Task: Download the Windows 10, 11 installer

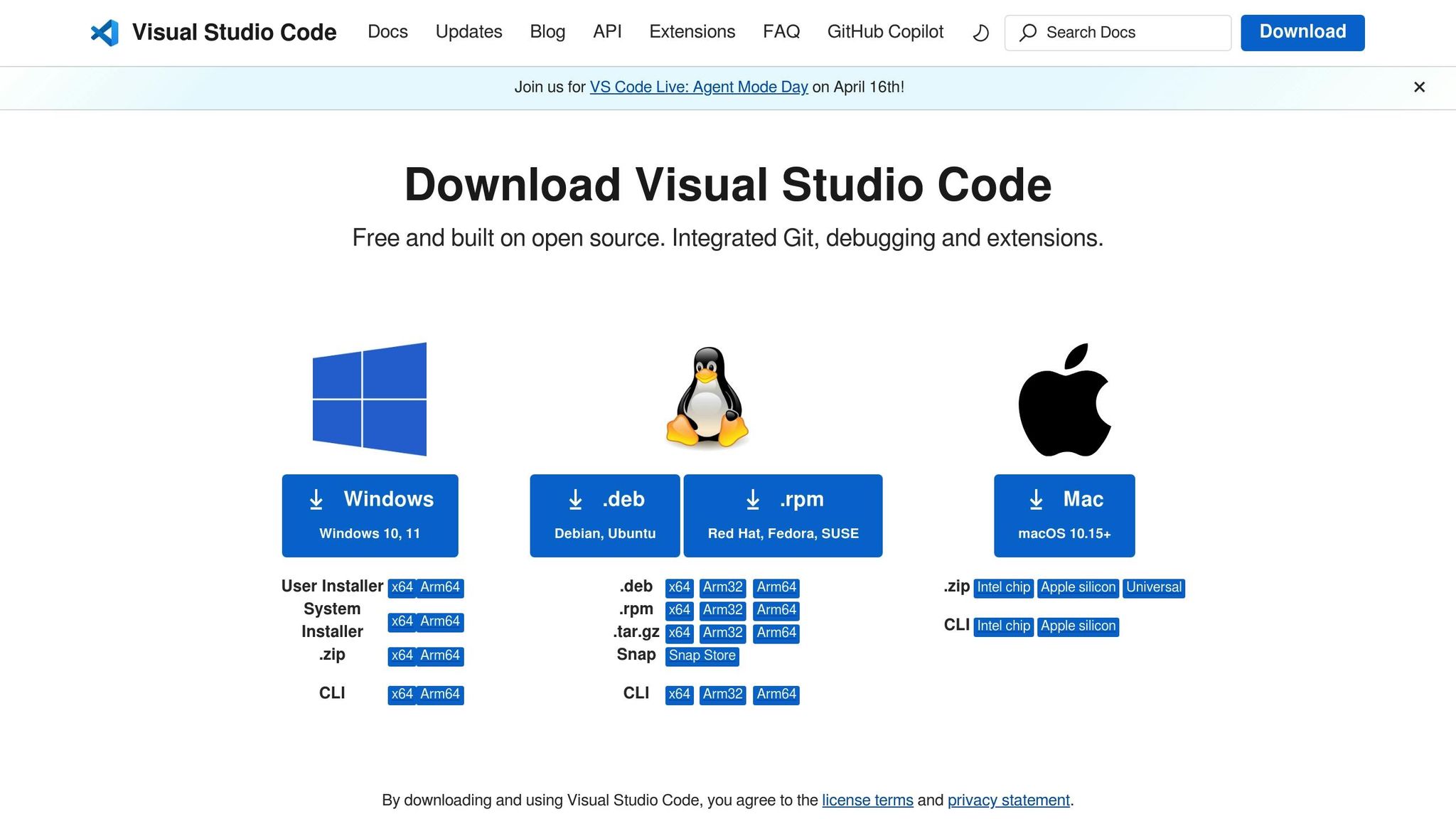Action: (370, 515)
